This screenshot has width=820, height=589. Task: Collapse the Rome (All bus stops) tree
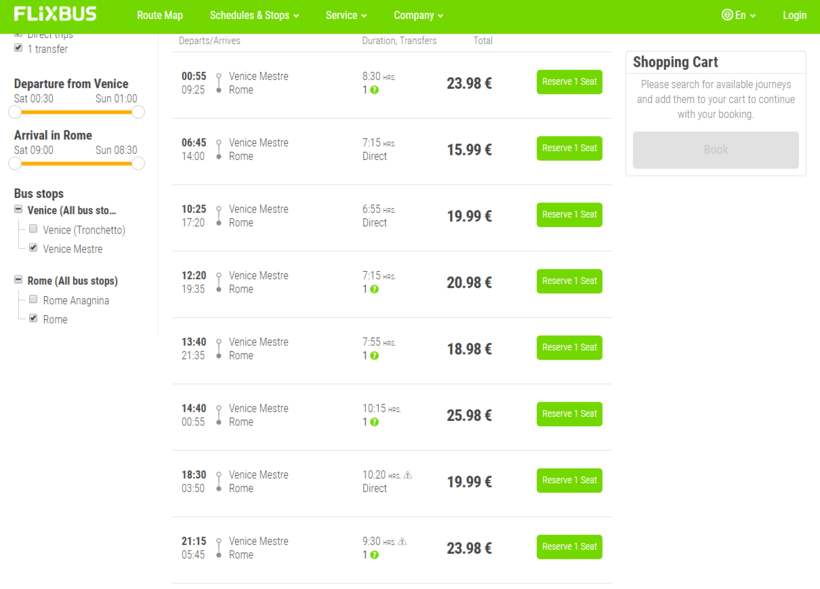[x=18, y=281]
